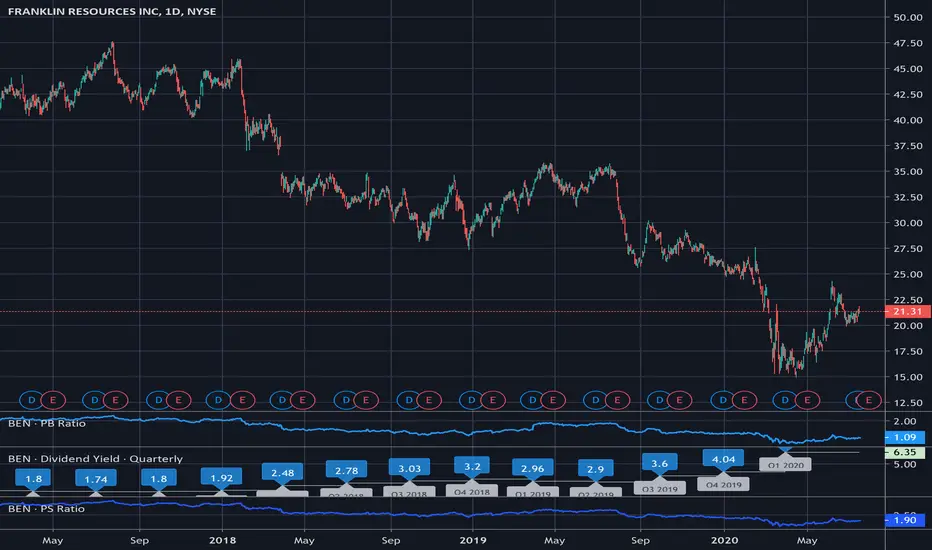Click the 50.00 price axis label

[x=908, y=18]
